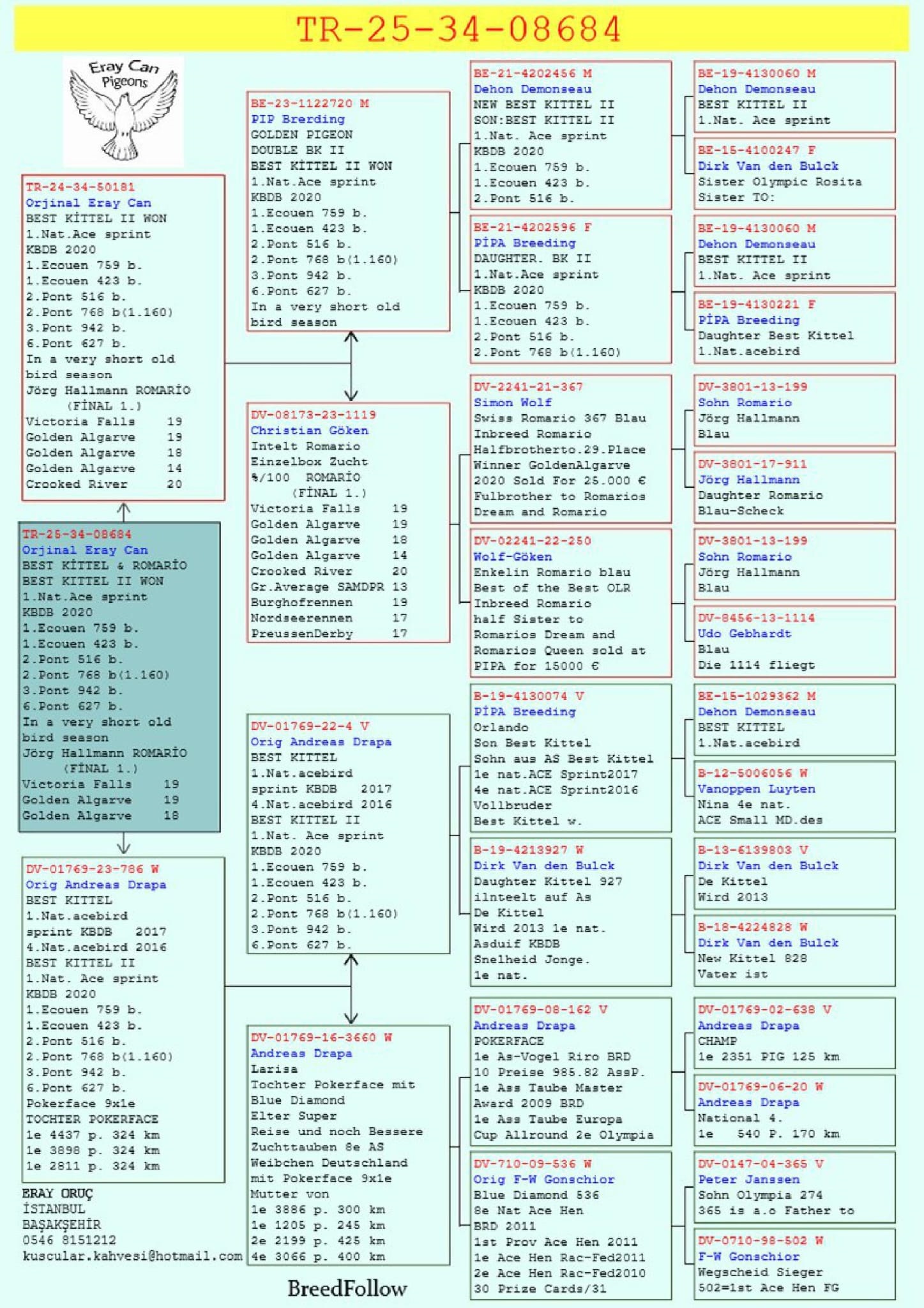Click the district name BAŞAKŞEHİR

[x=61, y=1224]
